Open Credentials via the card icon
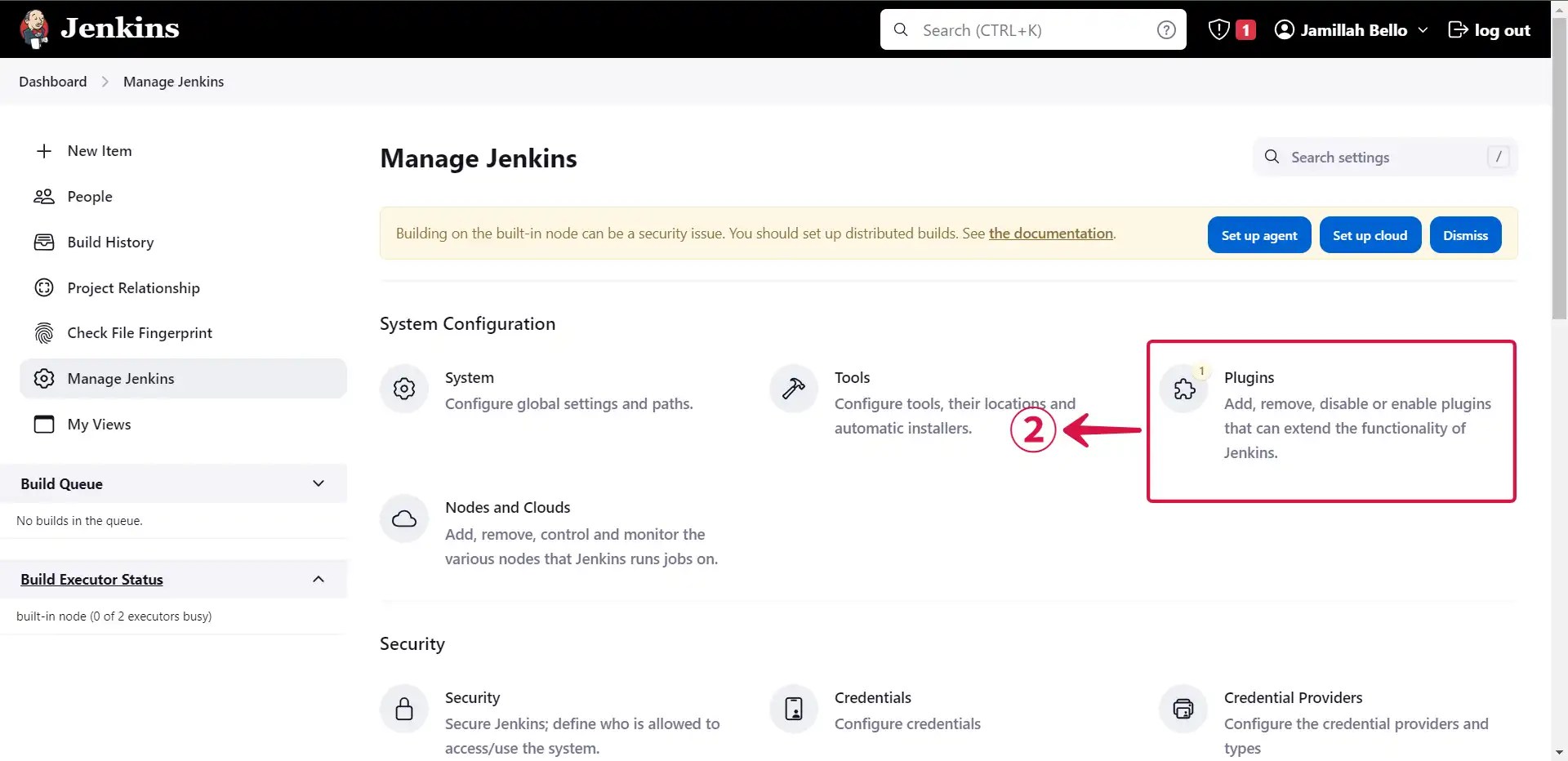The width and height of the screenshot is (1568, 761). 793,708
